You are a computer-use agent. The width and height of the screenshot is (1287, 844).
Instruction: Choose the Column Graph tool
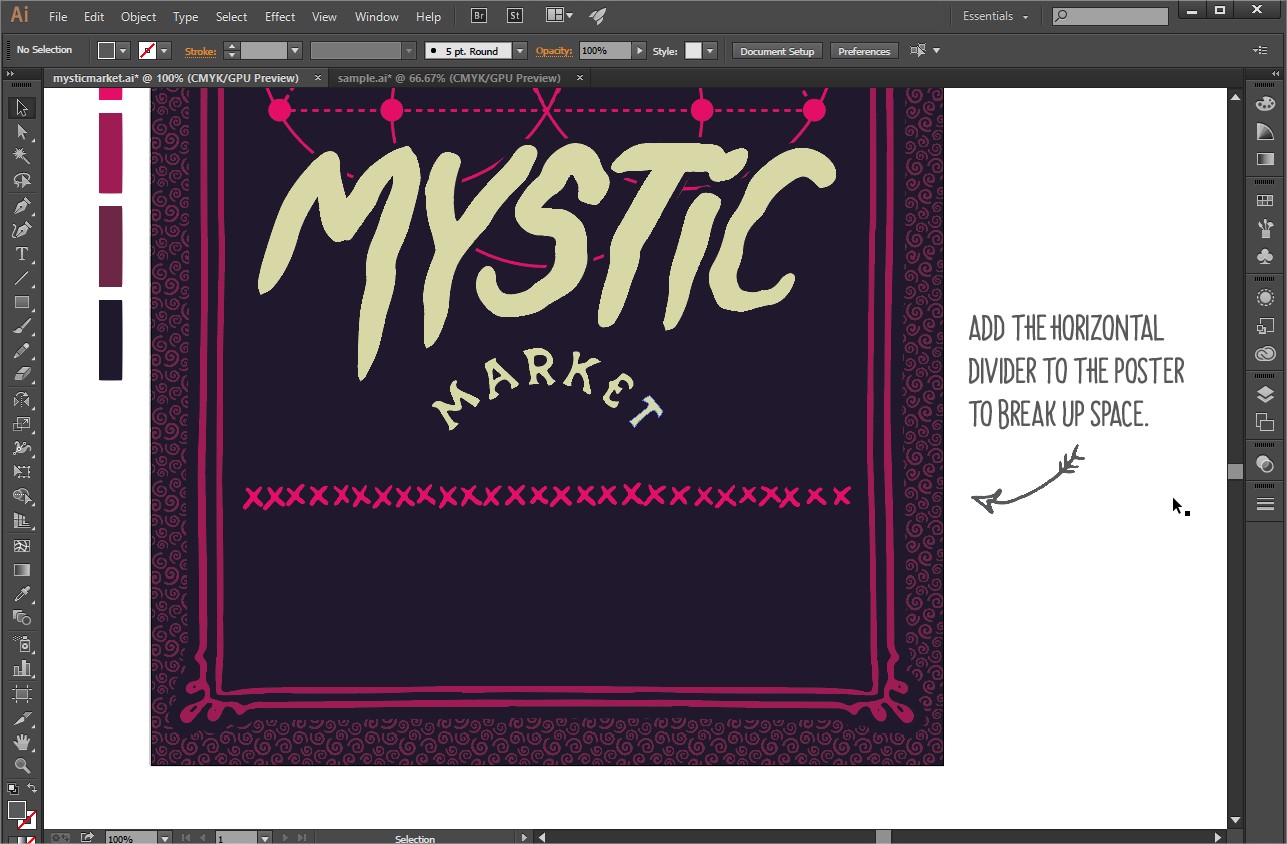click(22, 668)
